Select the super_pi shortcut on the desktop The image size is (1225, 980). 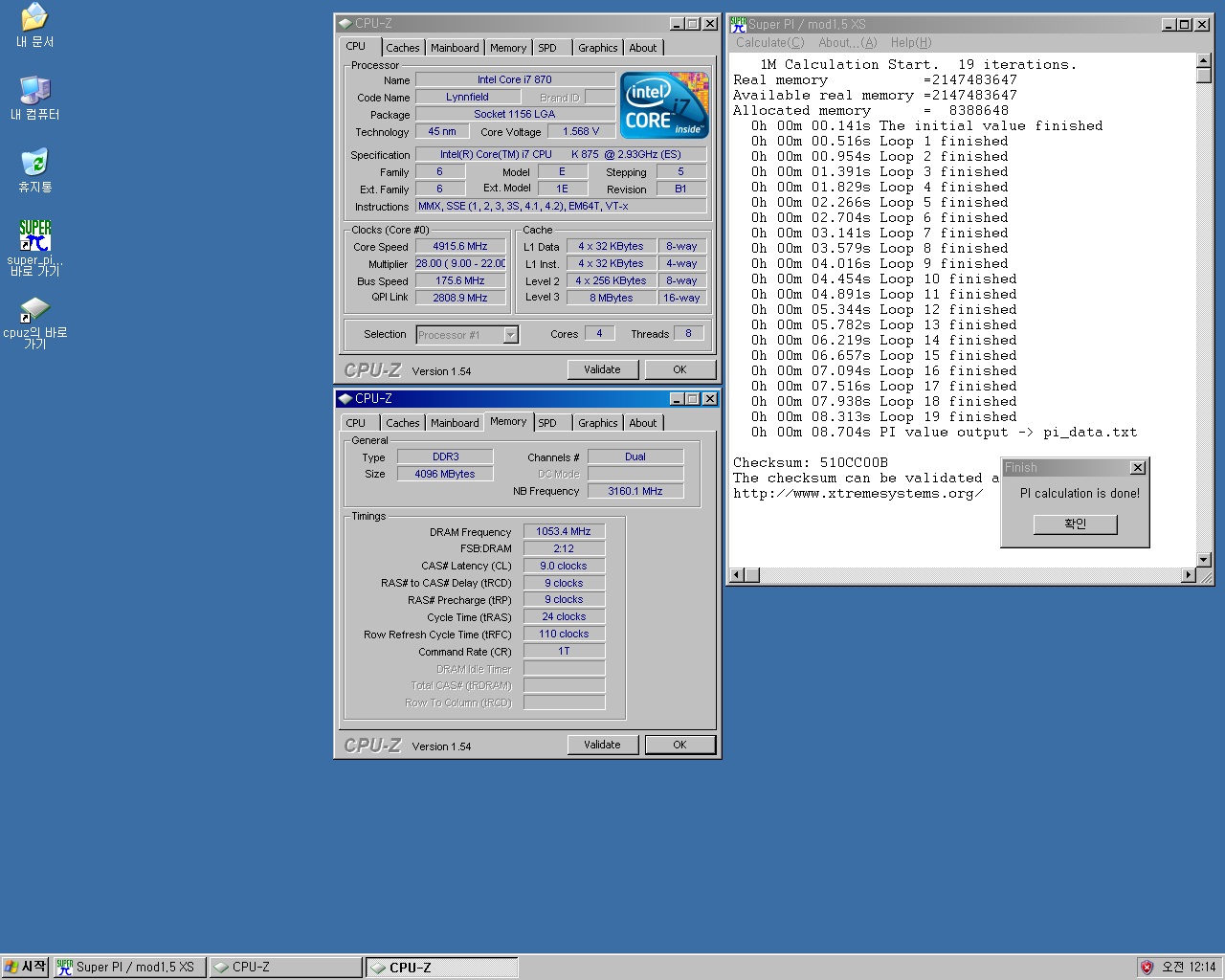pos(34,248)
